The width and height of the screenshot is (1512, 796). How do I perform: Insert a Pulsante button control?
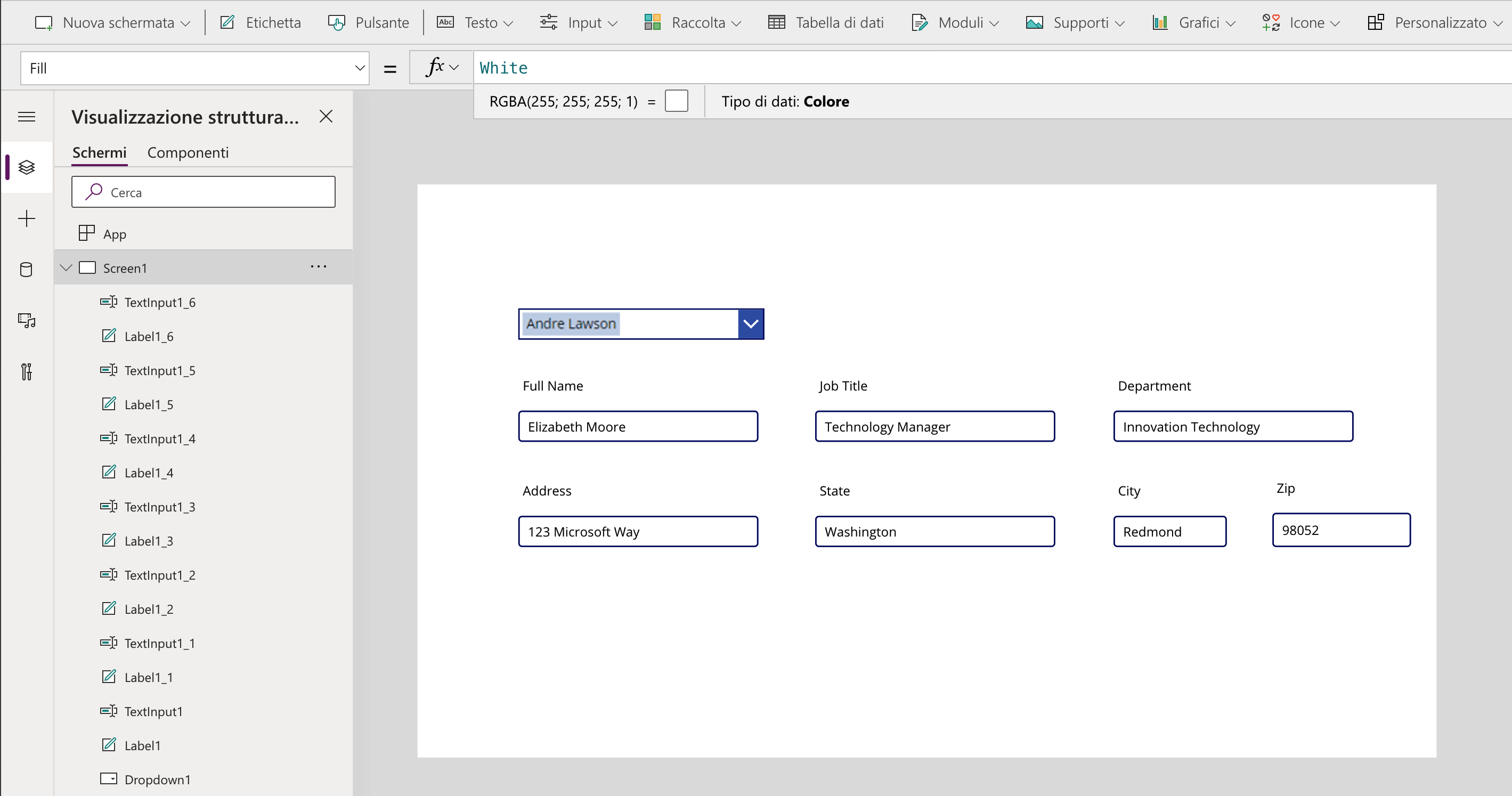369,22
